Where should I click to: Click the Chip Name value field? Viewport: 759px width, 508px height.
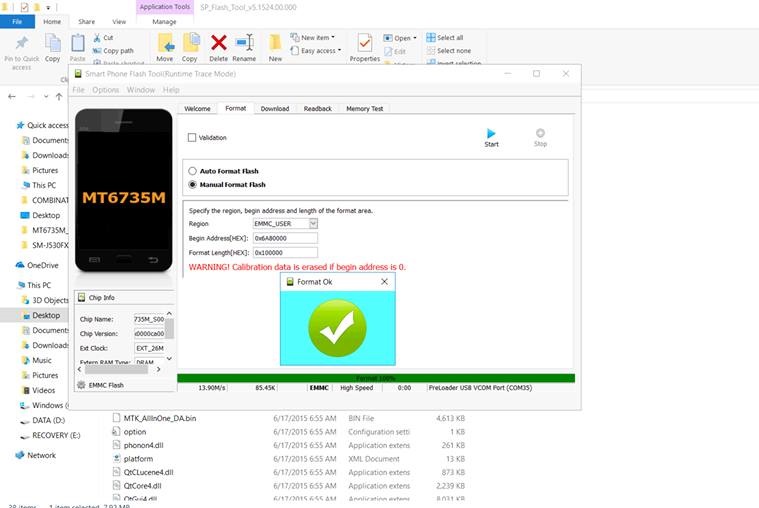149,319
